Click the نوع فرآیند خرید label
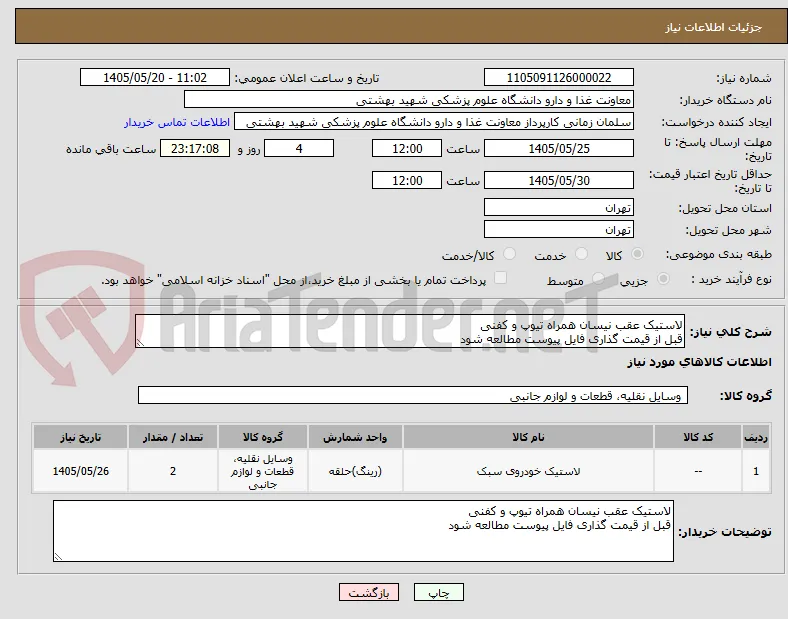Viewport: 788px width, 619px height. tap(731, 279)
